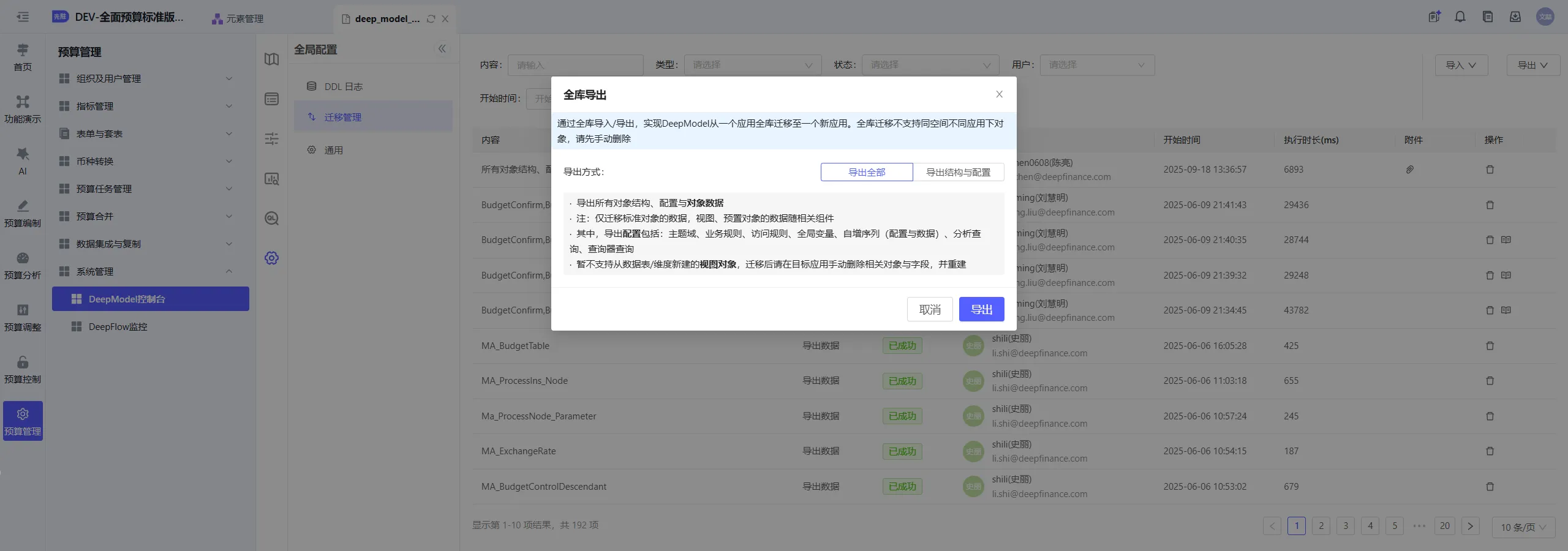Click the settings gear icon in vertical toolbar
1568x551 pixels.
[271, 258]
